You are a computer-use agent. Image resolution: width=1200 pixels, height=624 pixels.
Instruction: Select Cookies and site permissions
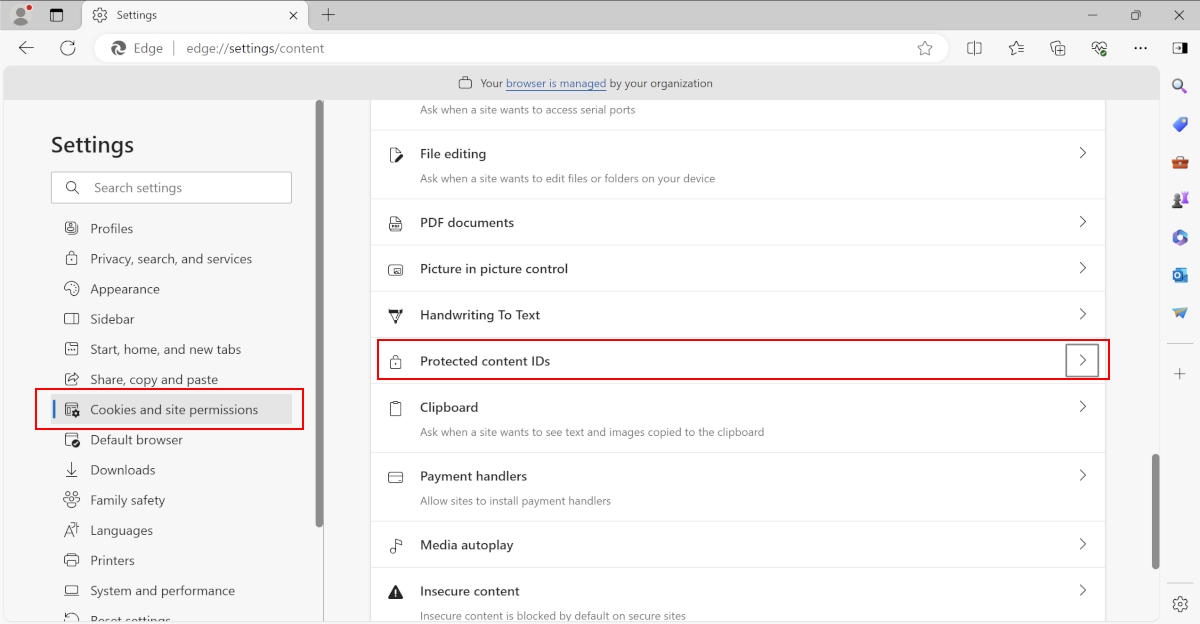tap(173, 410)
